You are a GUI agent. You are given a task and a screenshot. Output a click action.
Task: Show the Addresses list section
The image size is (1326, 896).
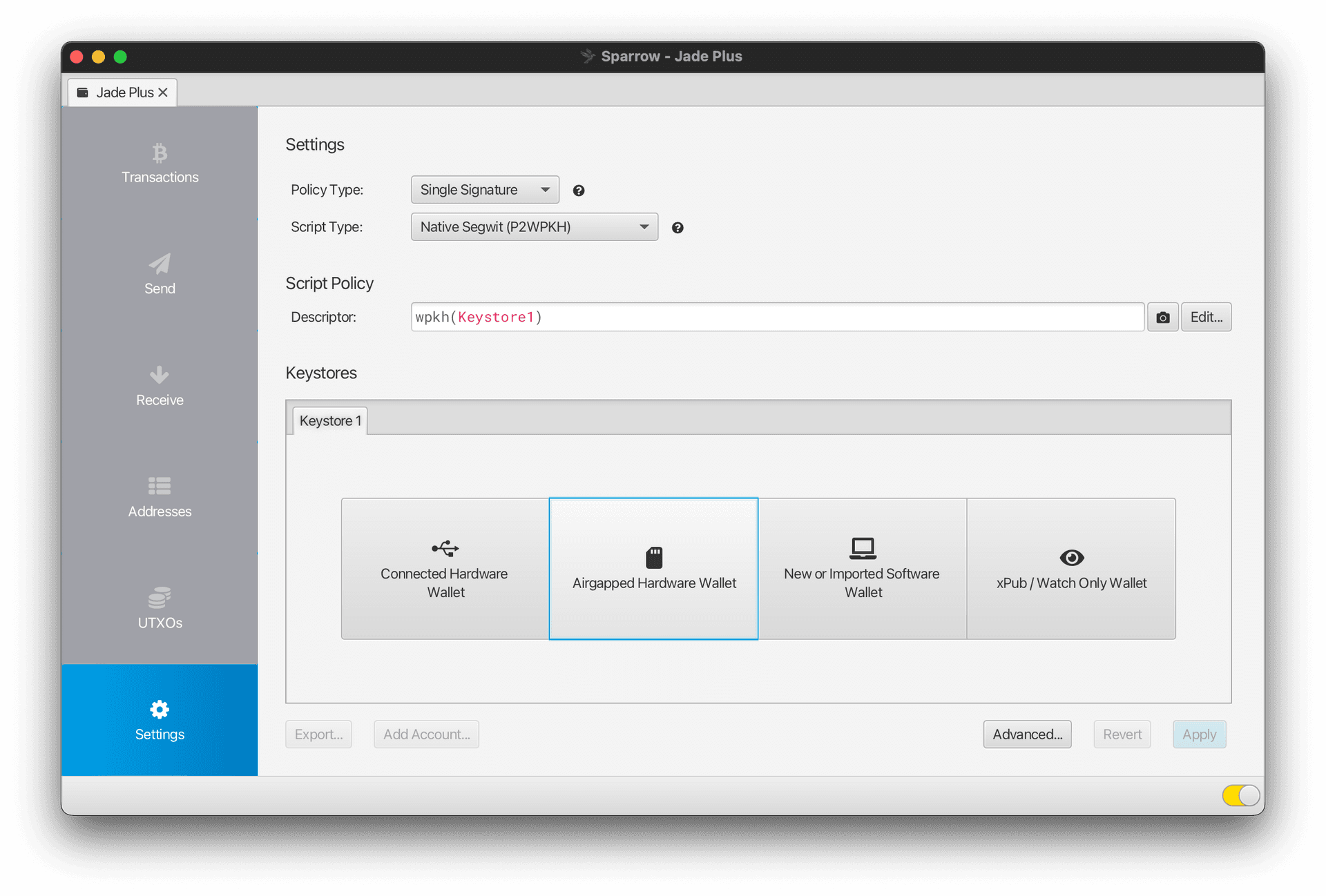[160, 497]
